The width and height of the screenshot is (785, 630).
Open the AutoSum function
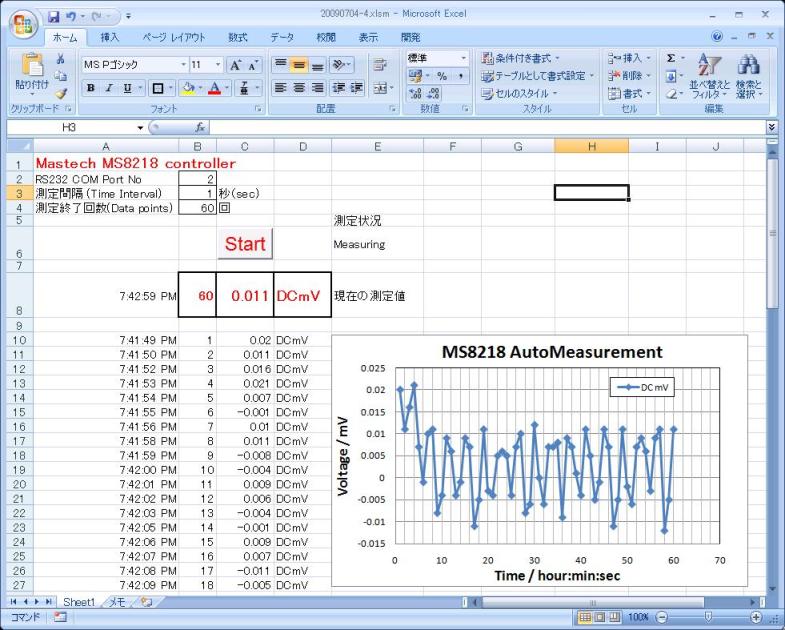point(671,59)
